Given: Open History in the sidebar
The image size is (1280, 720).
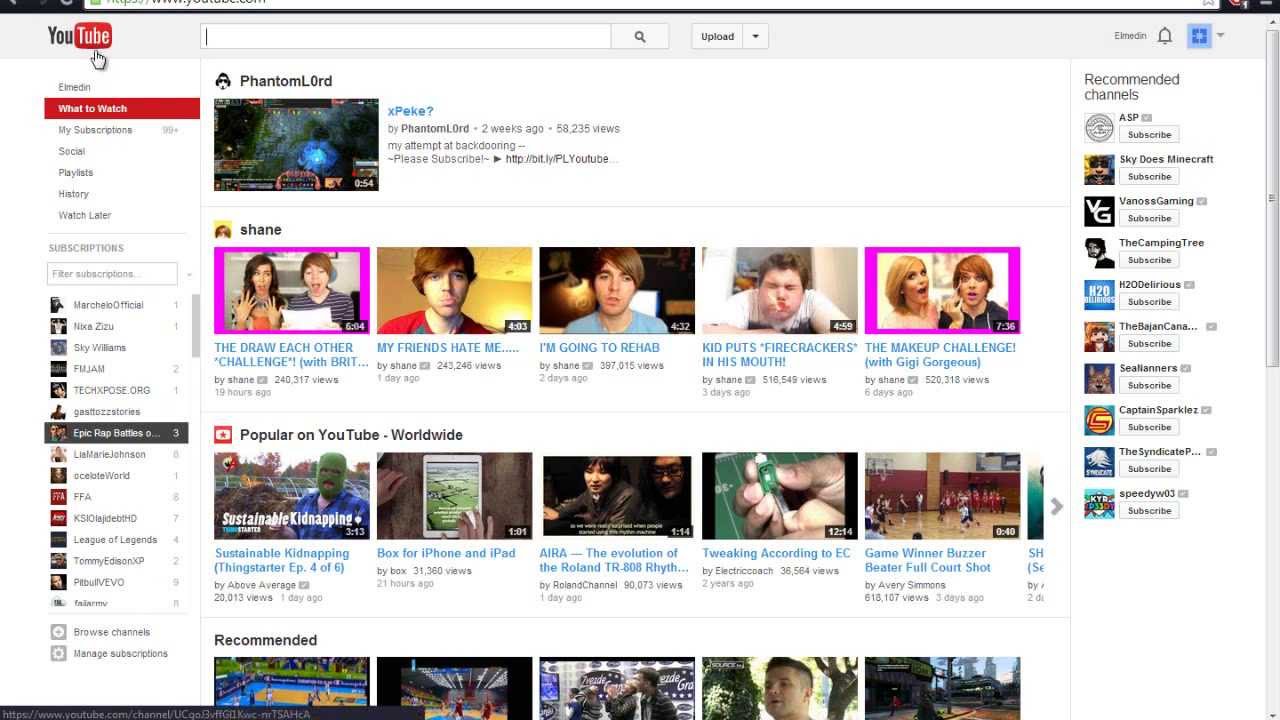Looking at the screenshot, I should 73,194.
